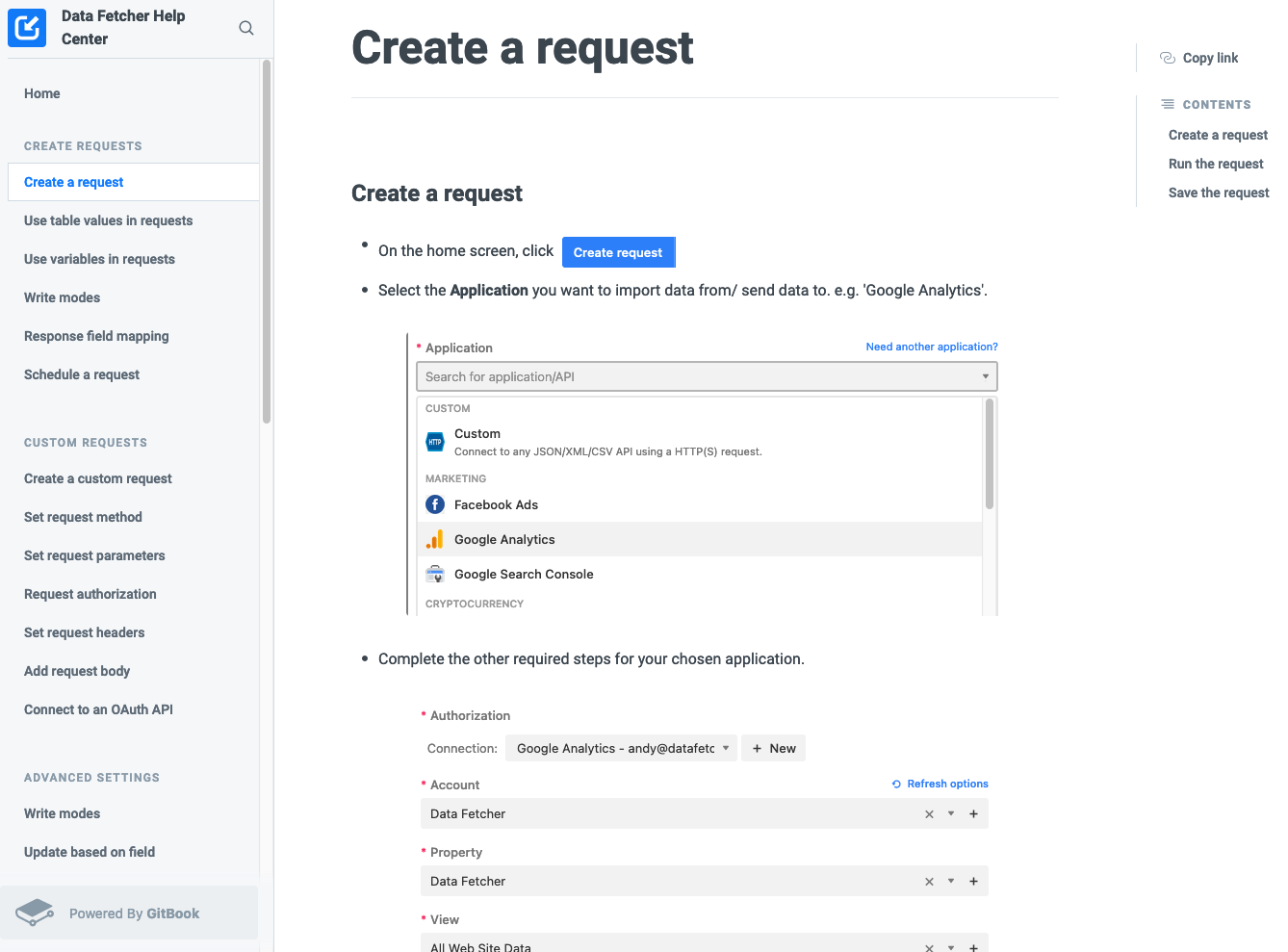
Task: Click the Data Fetcher Help Center title
Action: pos(123,27)
